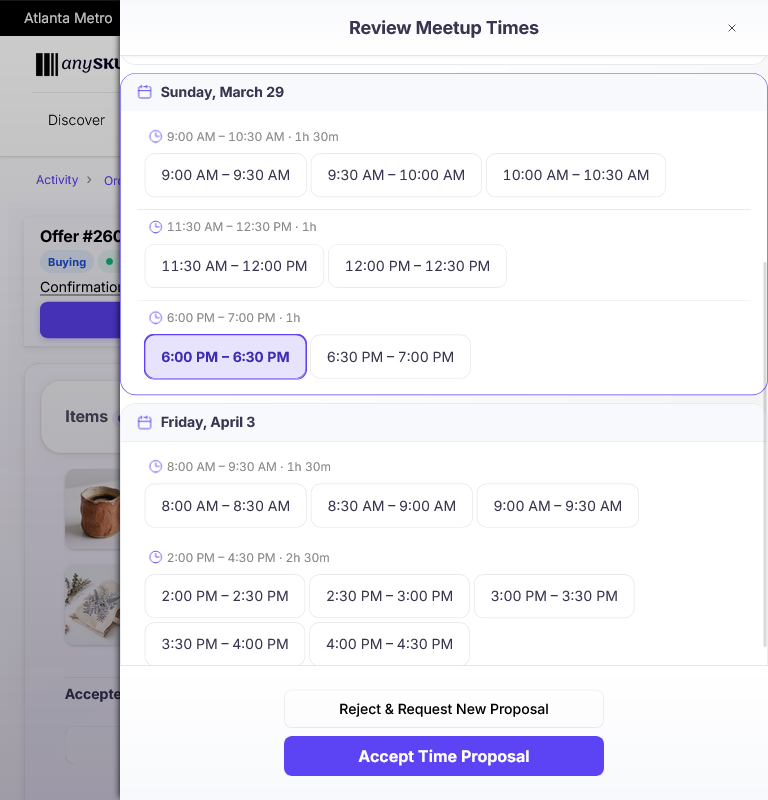Deselect the highlighted 6:00 PM – 6:30 PM slot
This screenshot has height=800, width=768.
[226, 357]
